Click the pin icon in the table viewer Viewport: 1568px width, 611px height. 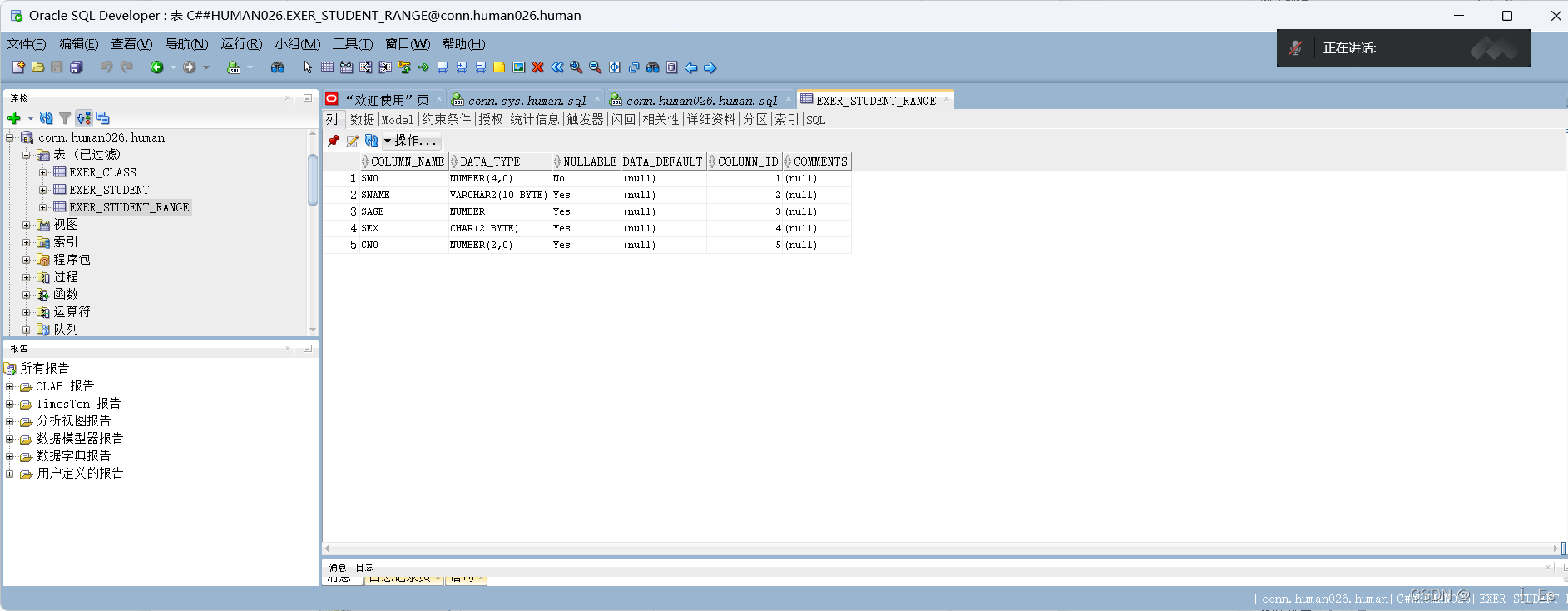click(334, 141)
